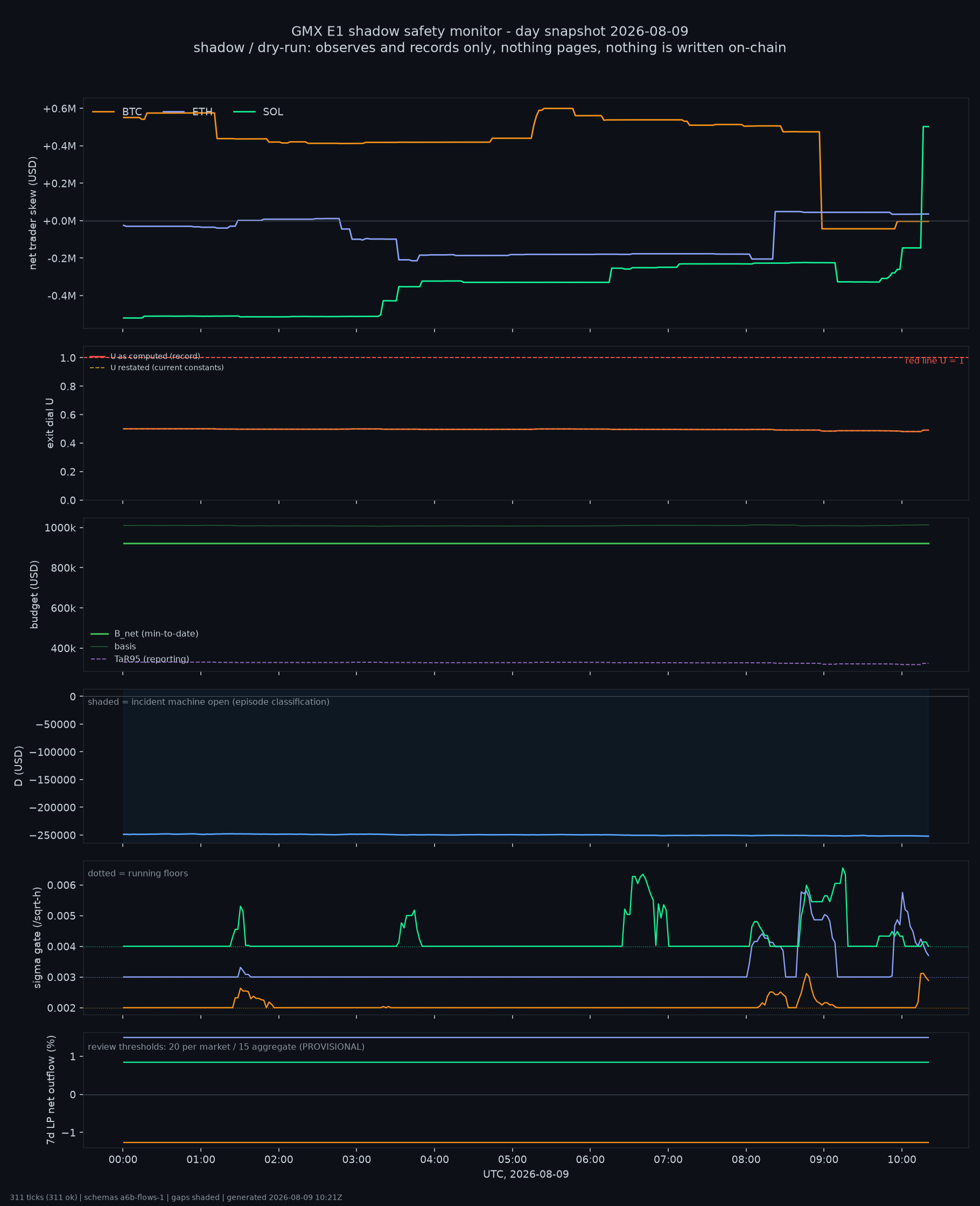Click the SOL legend label
980x1206 pixels.
point(273,112)
